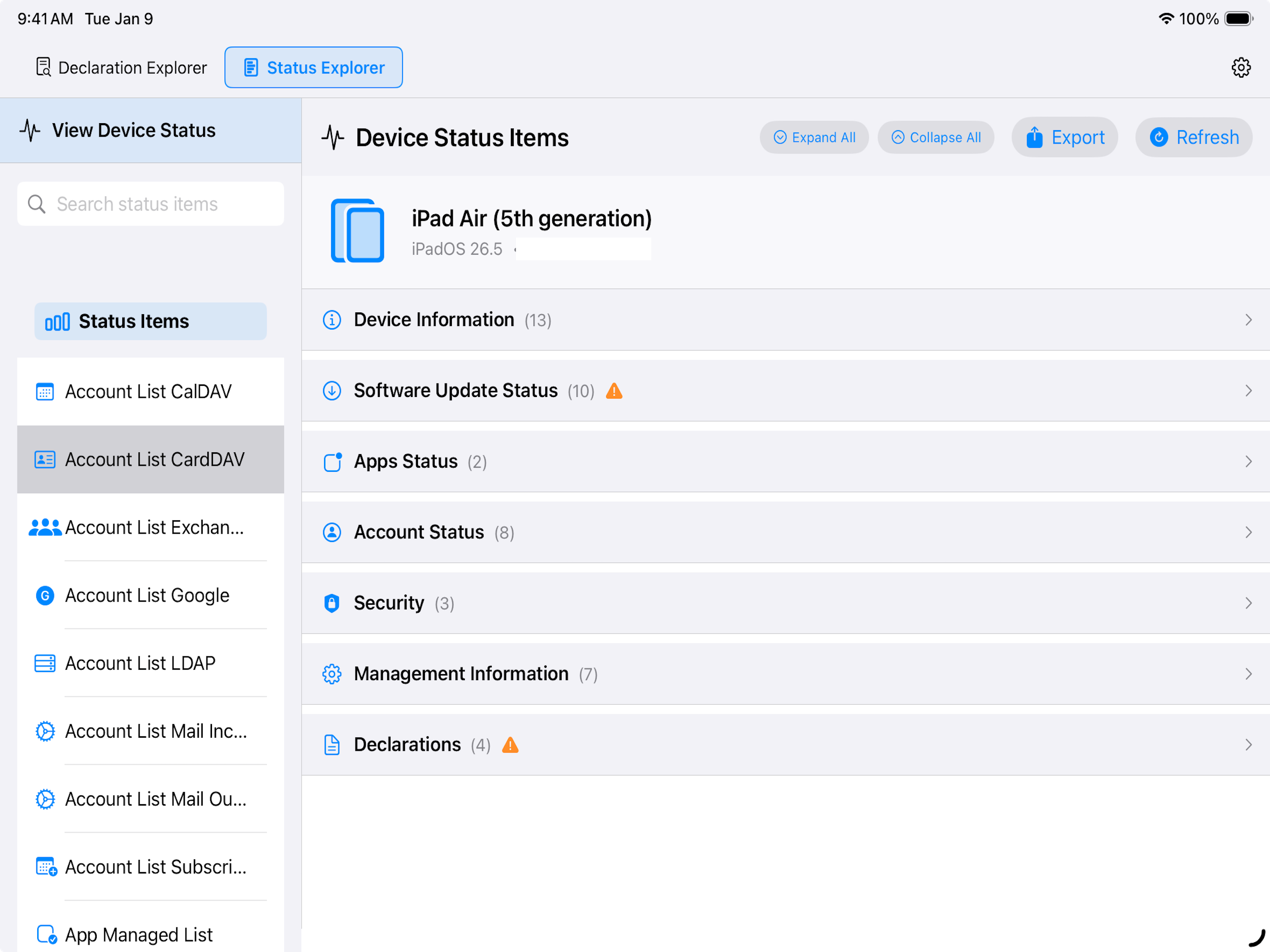Select Account List CardDAV item
Image resolution: width=1270 pixels, height=952 pixels.
151,459
